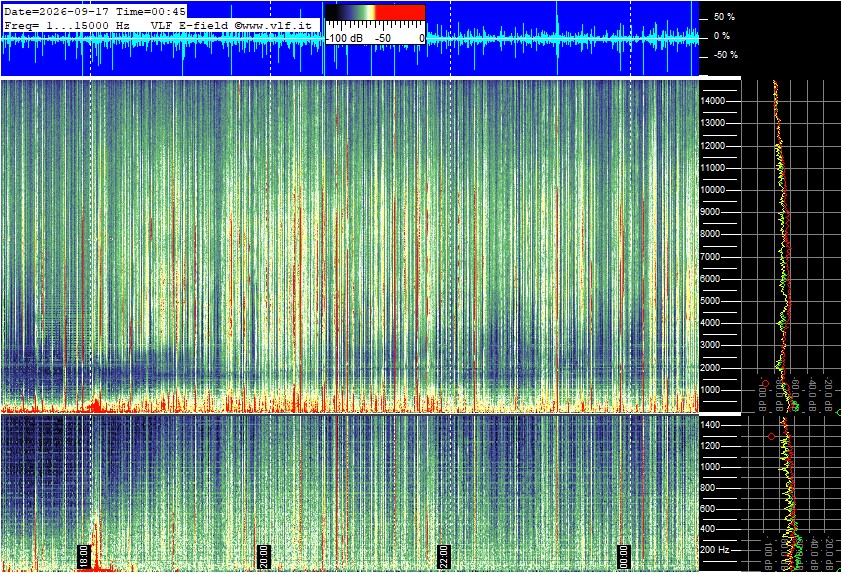Click the 12000 frequency axis label
The width and height of the screenshot is (842, 573).
[x=713, y=146]
